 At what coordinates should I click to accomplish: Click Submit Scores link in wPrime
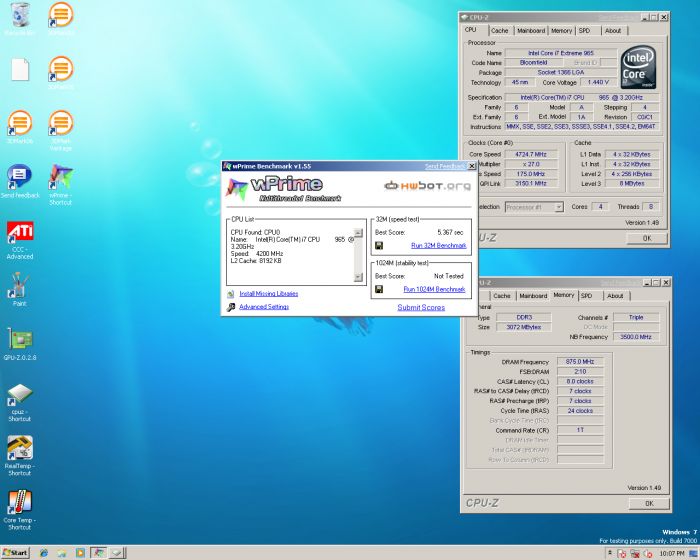[x=421, y=307]
